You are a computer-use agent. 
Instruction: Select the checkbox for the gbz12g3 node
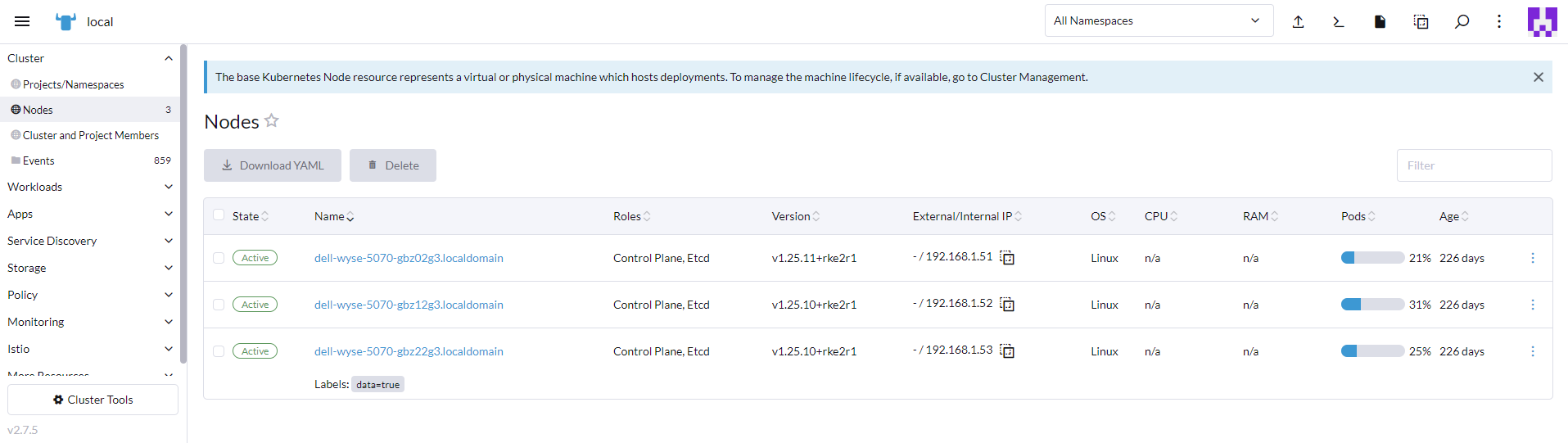click(219, 305)
